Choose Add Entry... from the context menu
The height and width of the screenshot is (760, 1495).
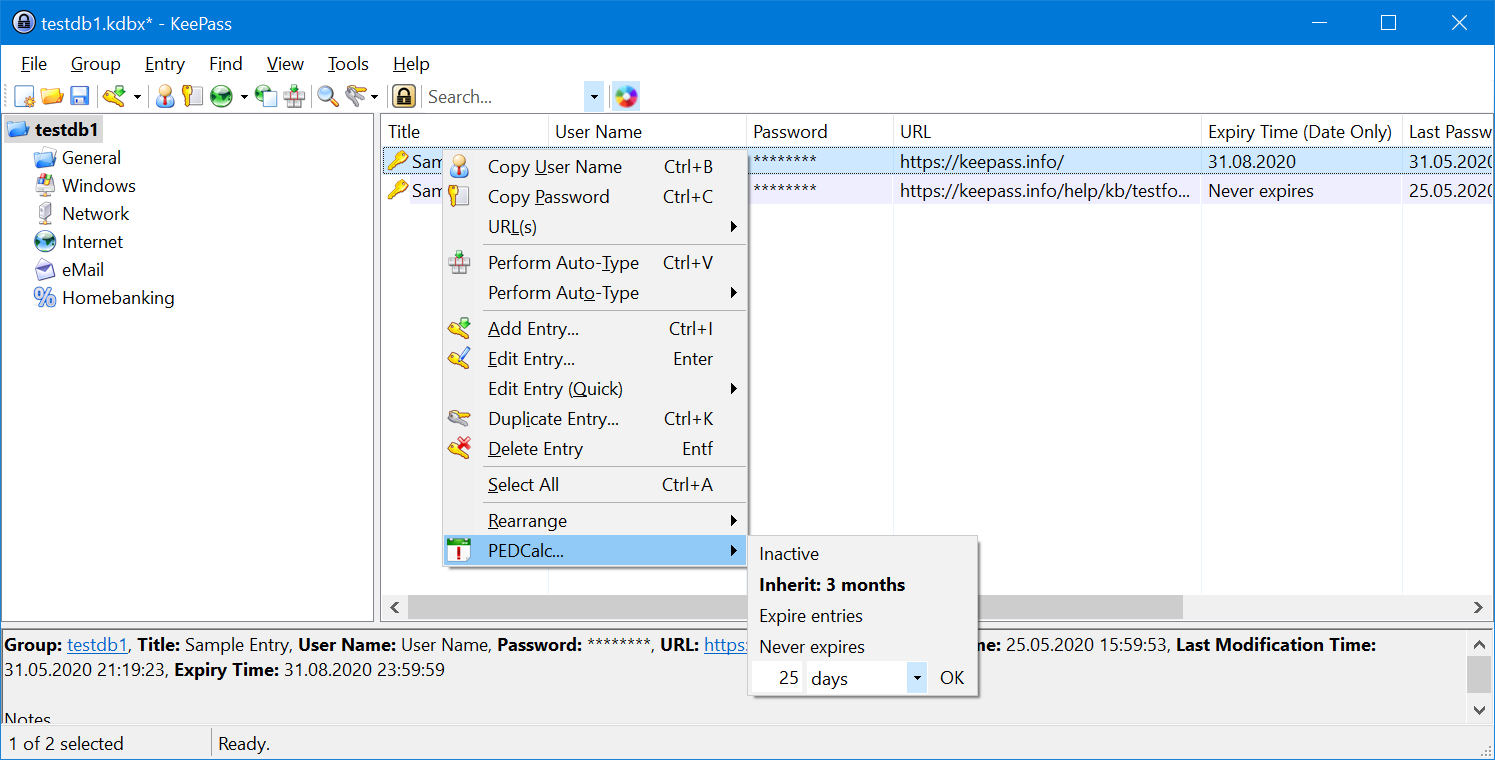(595, 329)
